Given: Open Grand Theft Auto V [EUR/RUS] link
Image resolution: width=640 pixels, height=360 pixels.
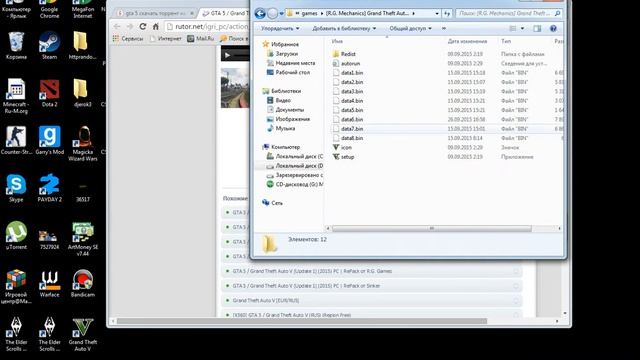Looking at the screenshot, I should pyautogui.click(x=266, y=300).
